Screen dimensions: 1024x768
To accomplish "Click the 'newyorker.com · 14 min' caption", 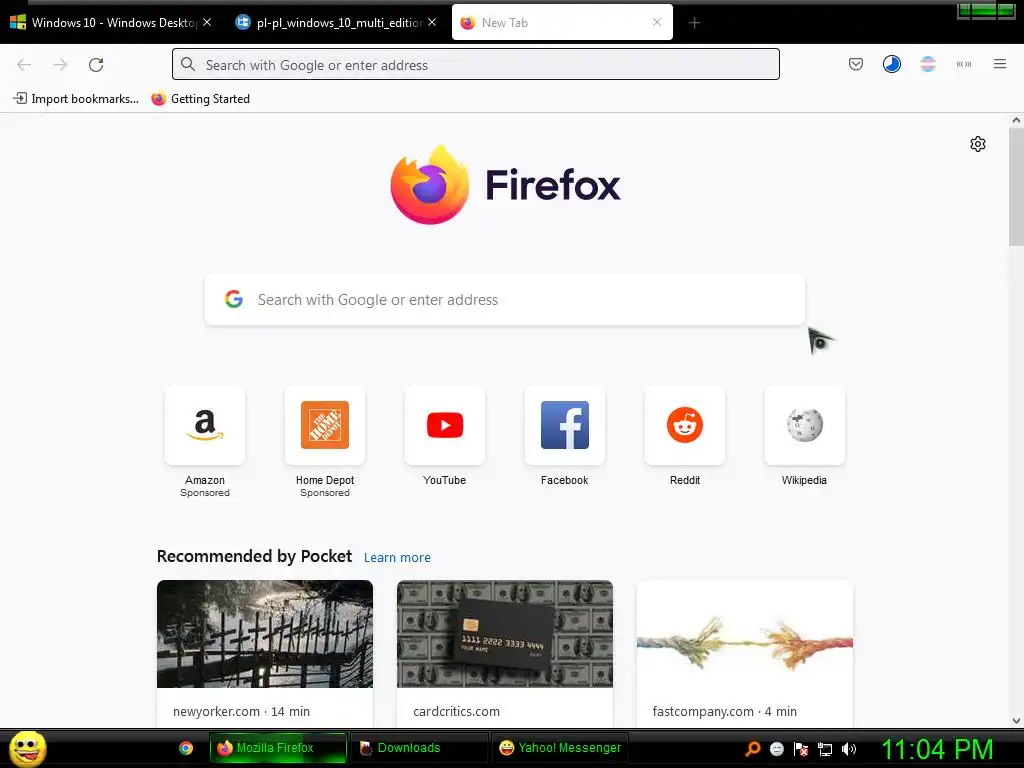I will click(241, 712).
